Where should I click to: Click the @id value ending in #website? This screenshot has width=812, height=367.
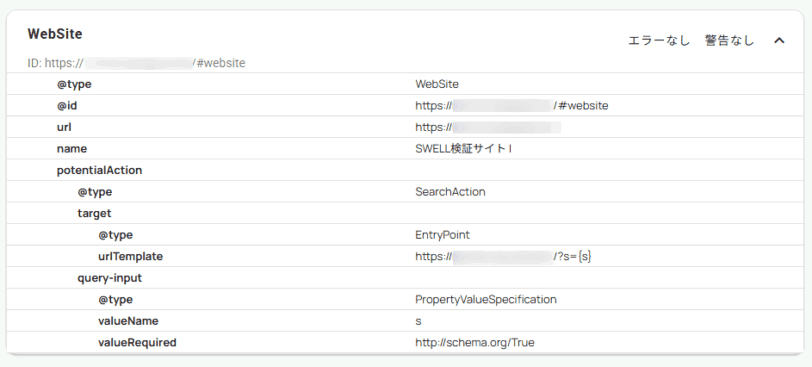(x=512, y=106)
